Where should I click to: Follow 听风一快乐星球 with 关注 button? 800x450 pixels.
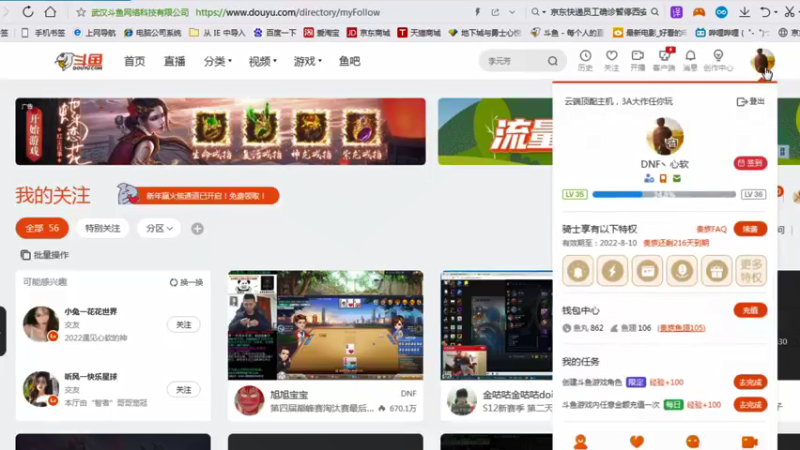point(184,390)
